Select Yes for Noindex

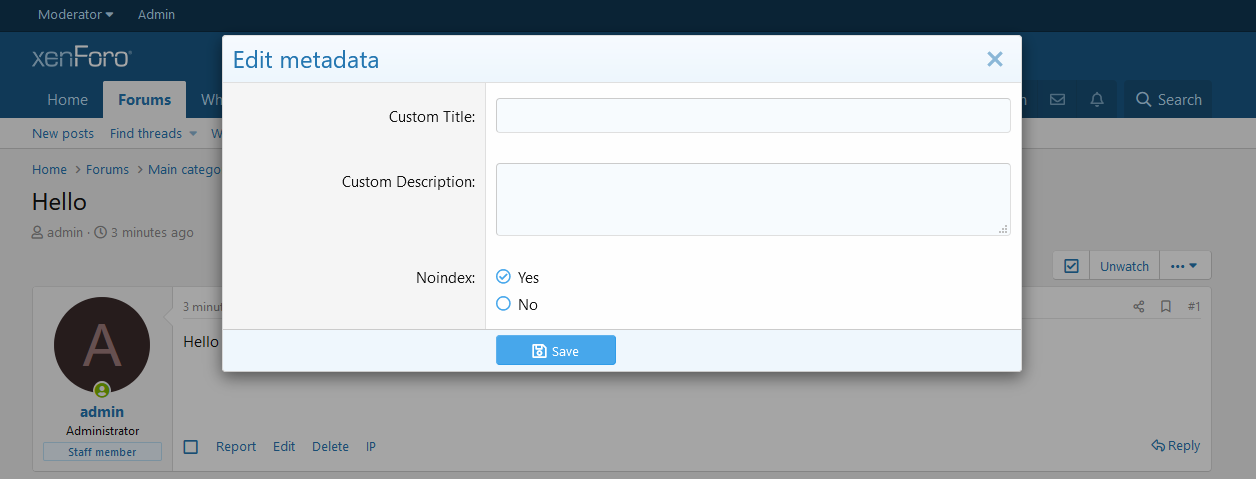click(x=504, y=277)
